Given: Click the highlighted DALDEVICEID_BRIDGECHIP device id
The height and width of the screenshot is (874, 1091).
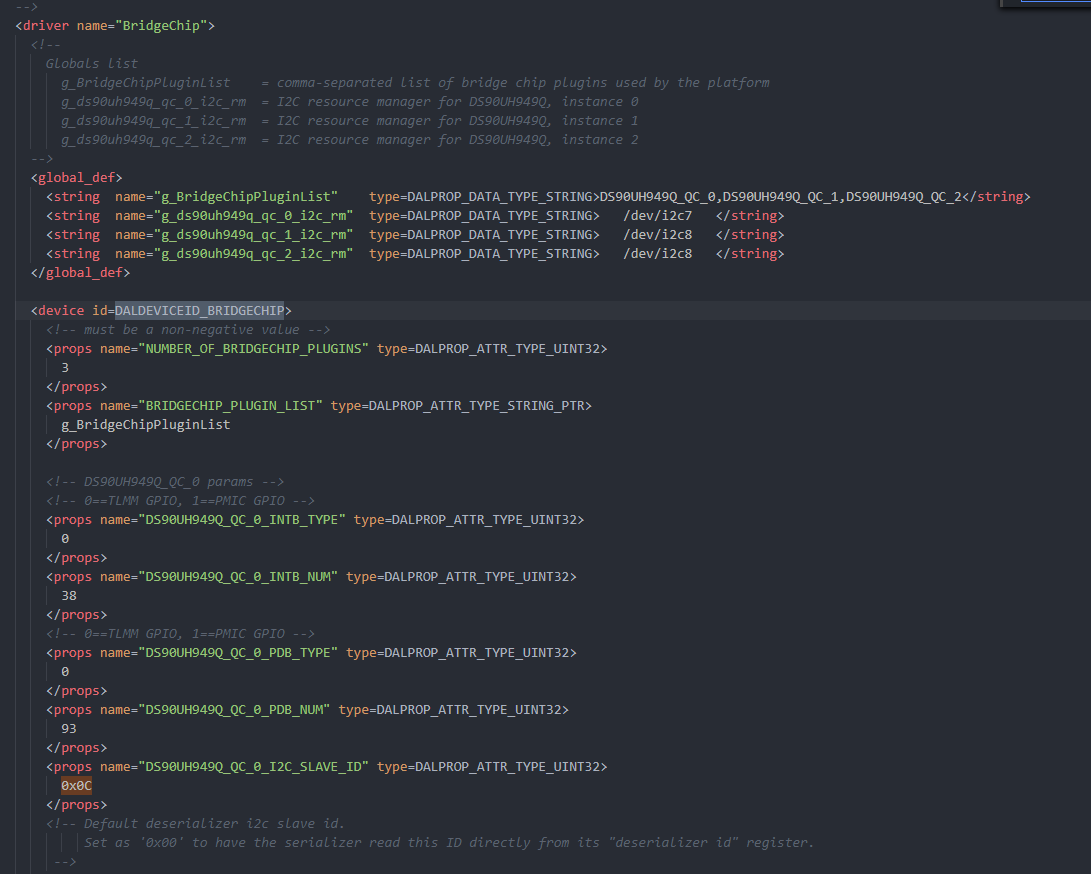Looking at the screenshot, I should pos(199,310).
